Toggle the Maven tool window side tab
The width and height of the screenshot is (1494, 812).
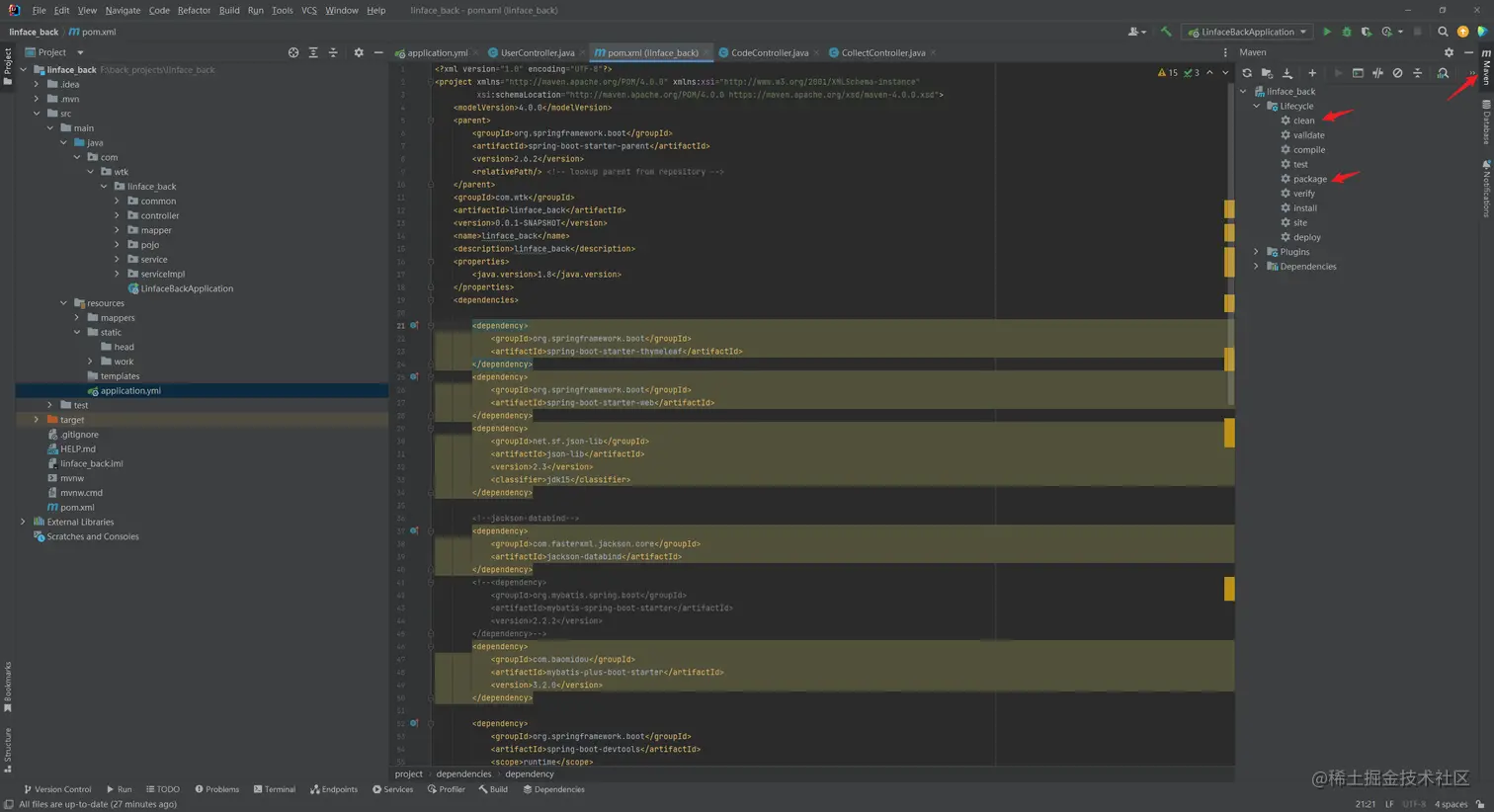point(1486,69)
